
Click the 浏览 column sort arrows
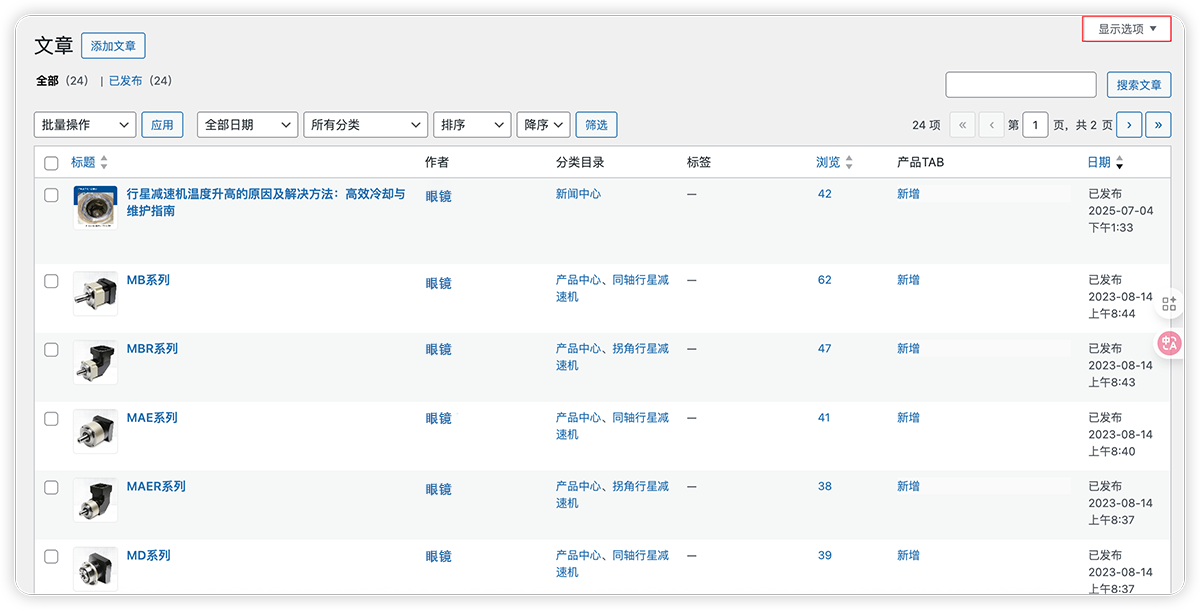click(849, 163)
